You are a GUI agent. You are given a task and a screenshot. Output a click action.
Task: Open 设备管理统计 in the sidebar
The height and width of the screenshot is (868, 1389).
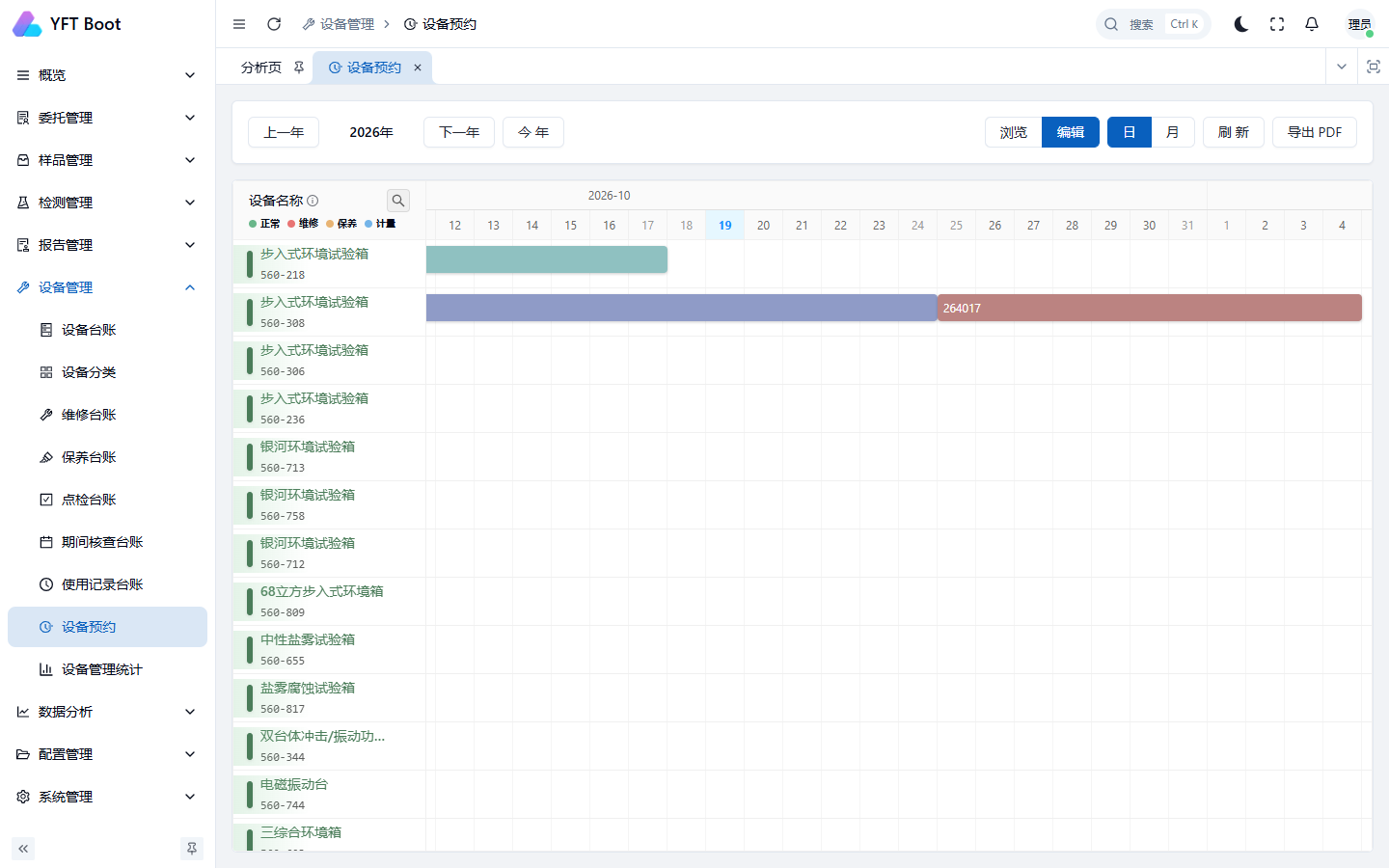(x=107, y=669)
